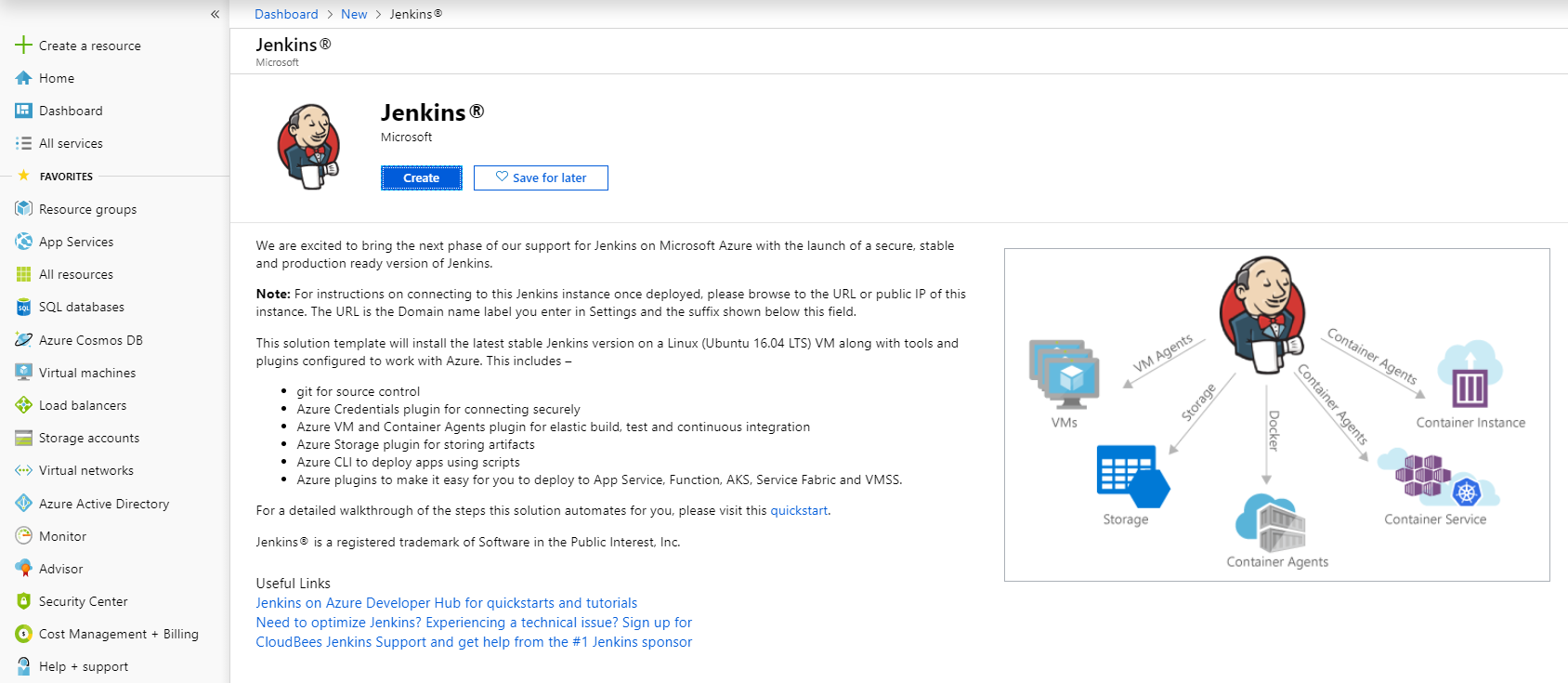Click the Cost Management + Billing icon
This screenshot has height=683, width=1568.
pyautogui.click(x=23, y=634)
